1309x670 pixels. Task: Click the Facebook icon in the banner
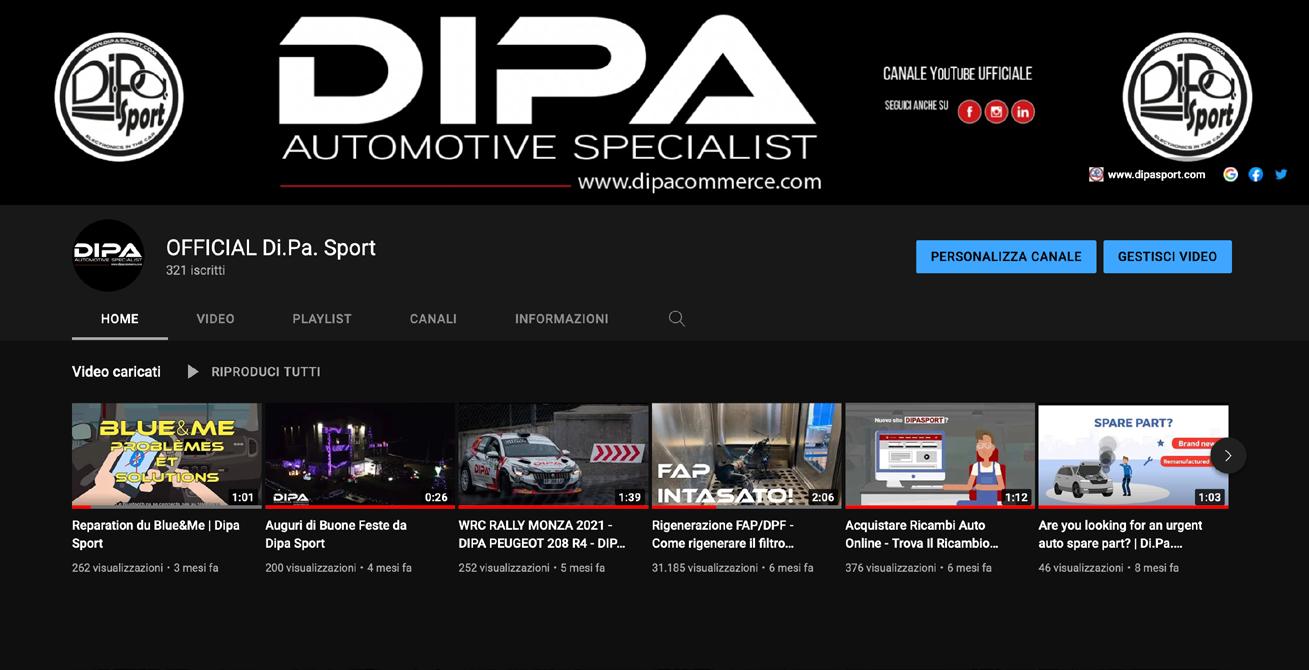pyautogui.click(x=969, y=112)
